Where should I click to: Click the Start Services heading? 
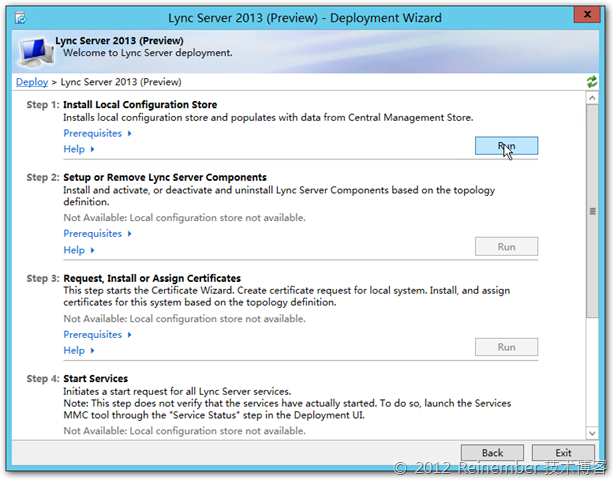96,379
